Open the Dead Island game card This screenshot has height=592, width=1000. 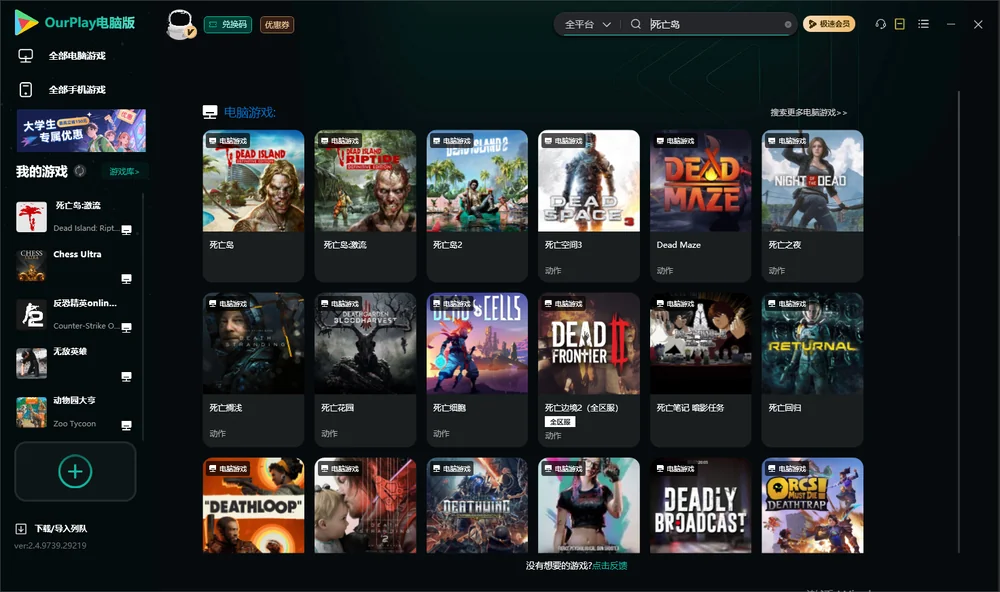254,205
